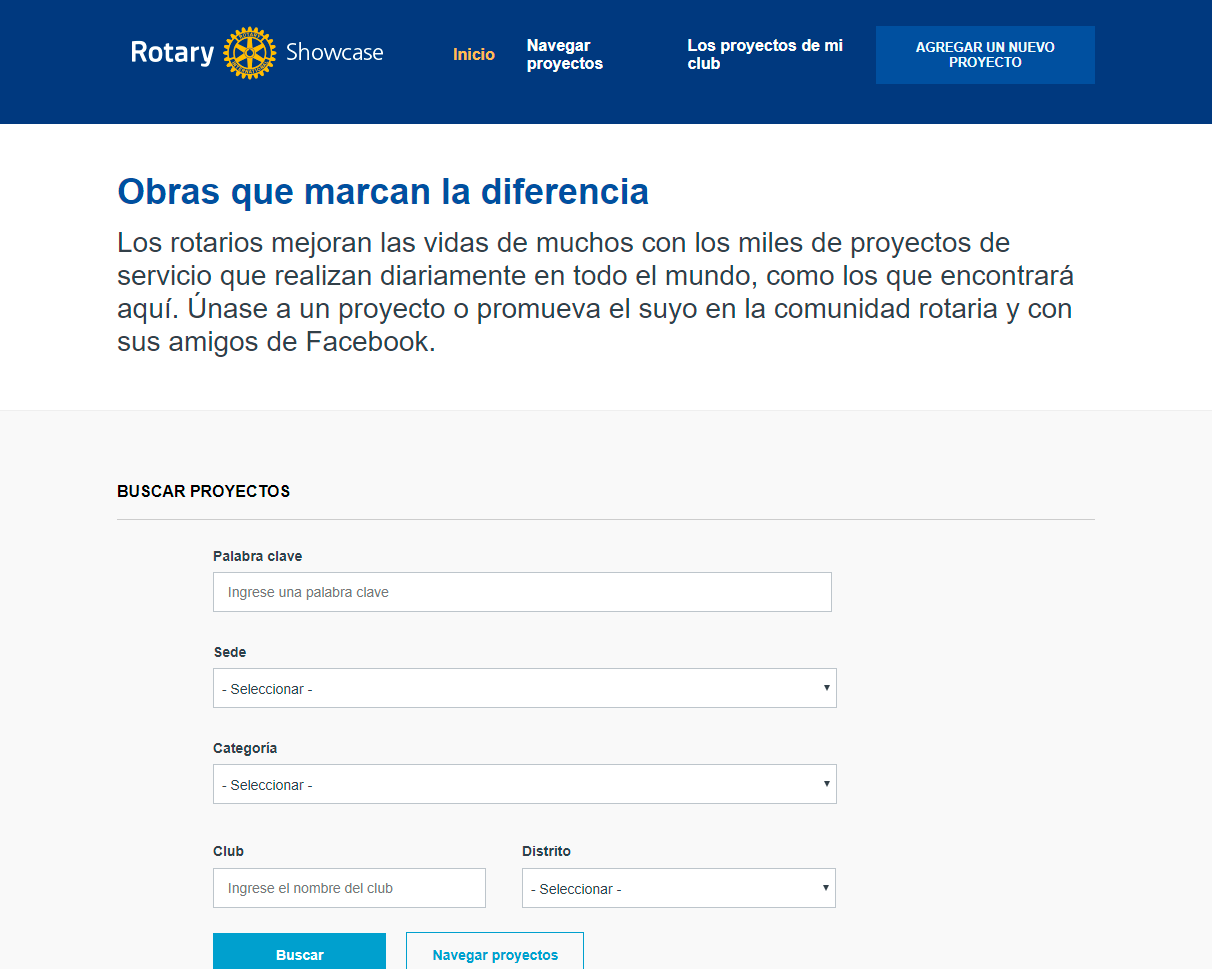
Task: Expand the Categoría dropdown
Action: tap(525, 784)
